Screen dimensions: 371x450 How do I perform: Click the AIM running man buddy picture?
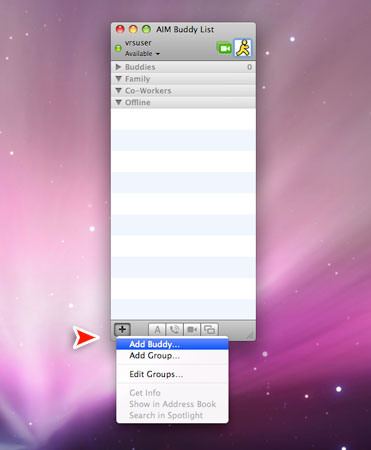[x=243, y=48]
